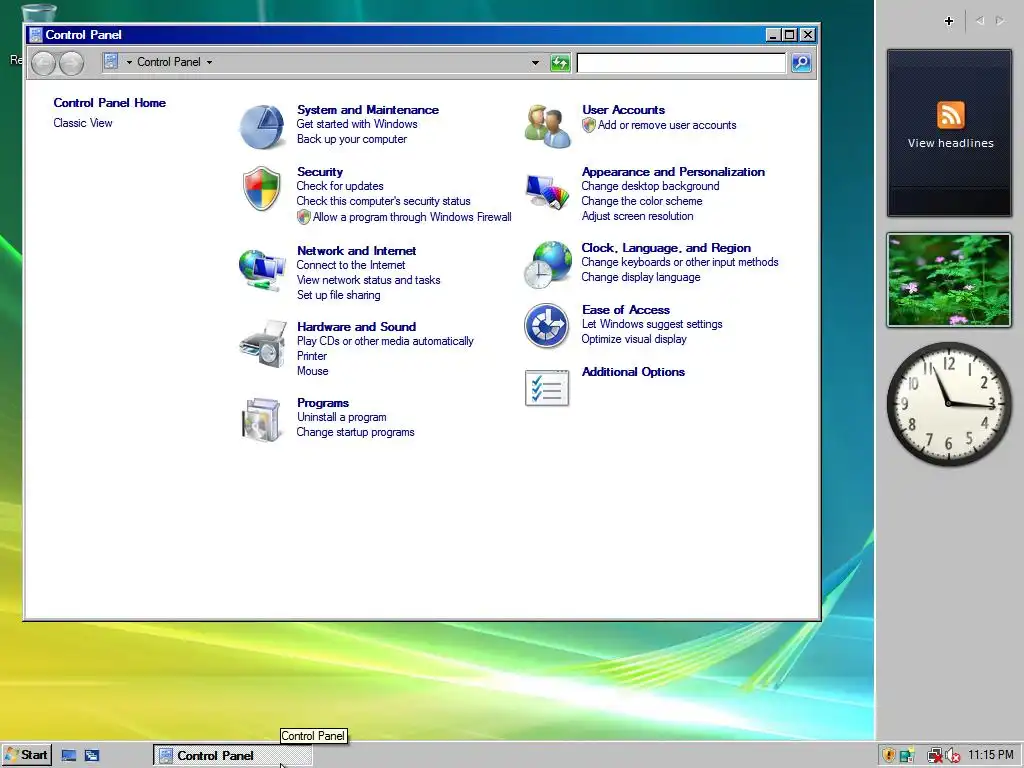Click Get started with Windows
The width and height of the screenshot is (1024, 768).
357,124
